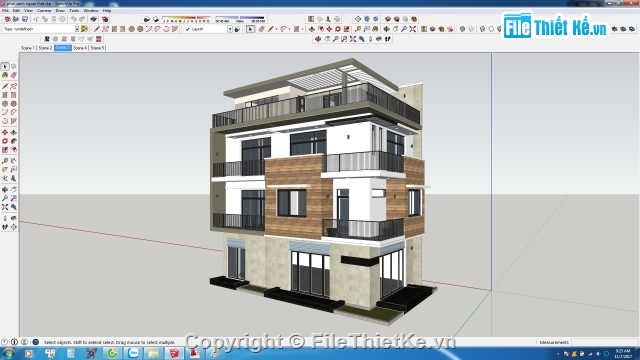Open the Layer selection dropdown arrow
Image resolution: width=640 pixels, height=360 pixels.
pos(230,29)
